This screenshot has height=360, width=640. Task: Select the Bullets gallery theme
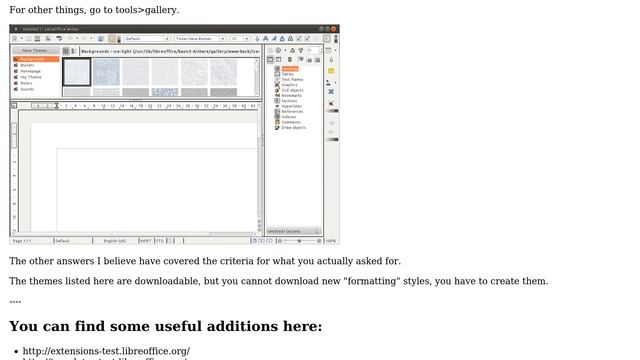(27, 65)
